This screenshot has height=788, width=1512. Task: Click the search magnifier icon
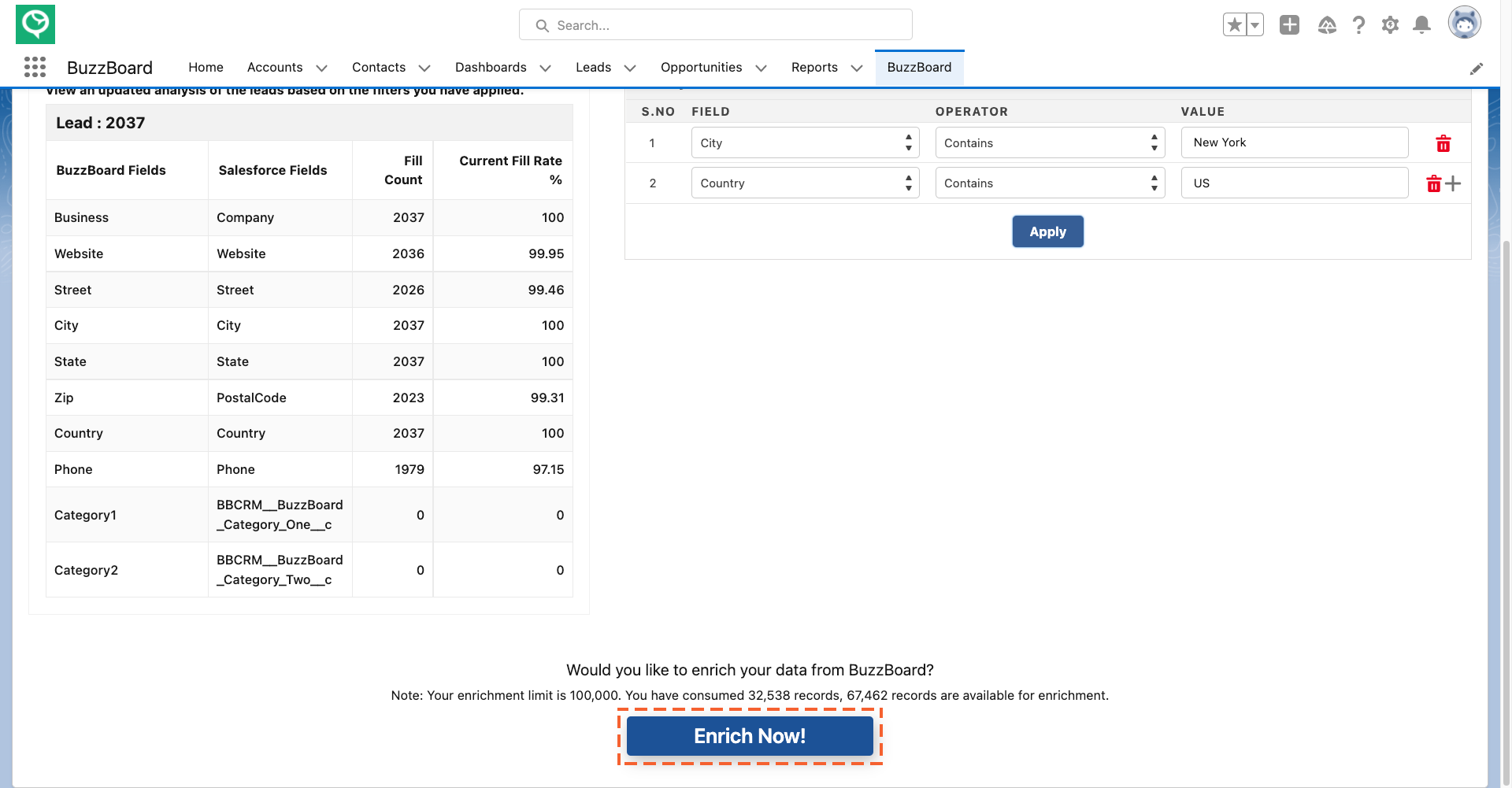(542, 26)
